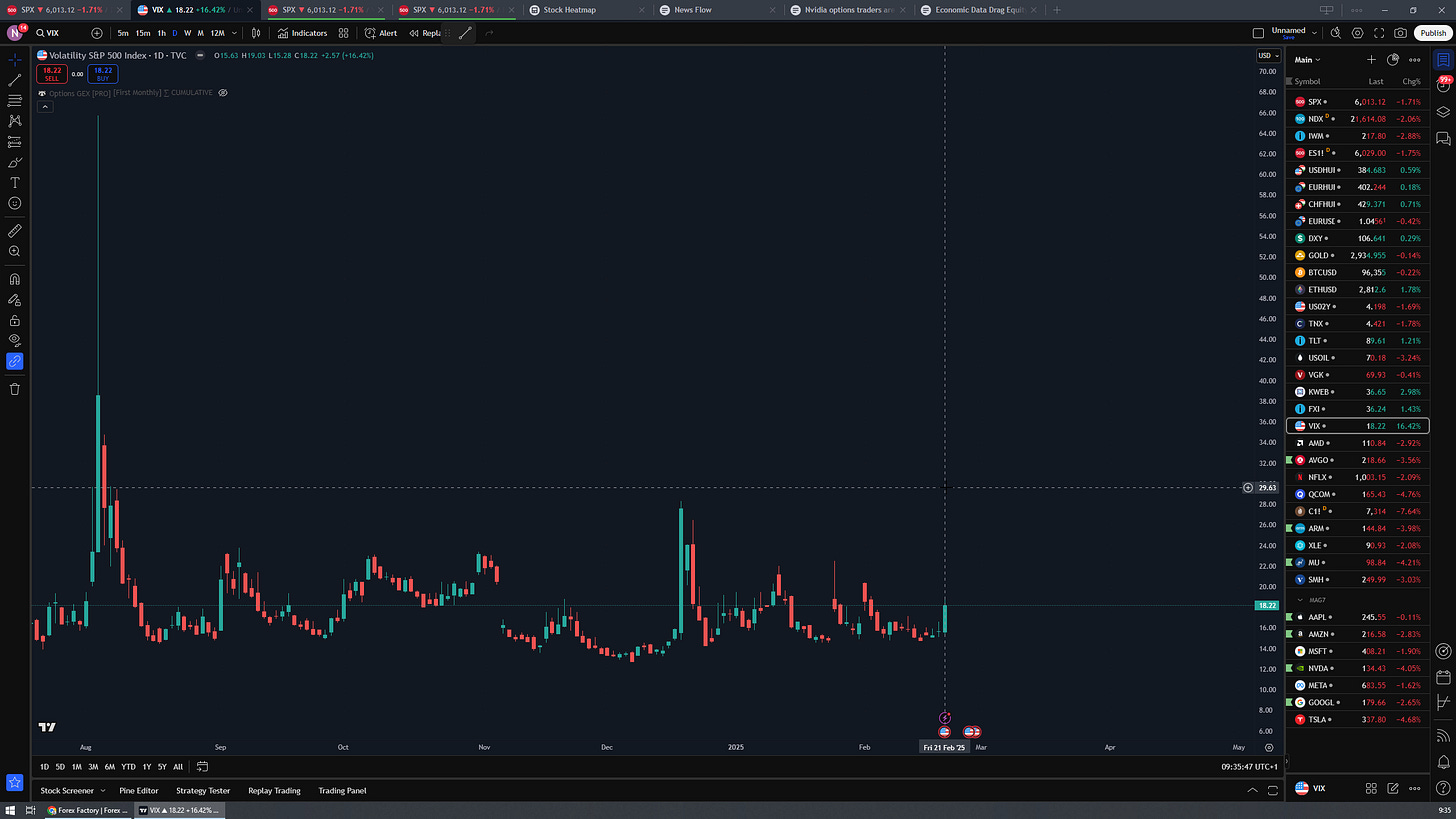
Task: Click the red 18.22 SELL button
Action: click(x=51, y=73)
